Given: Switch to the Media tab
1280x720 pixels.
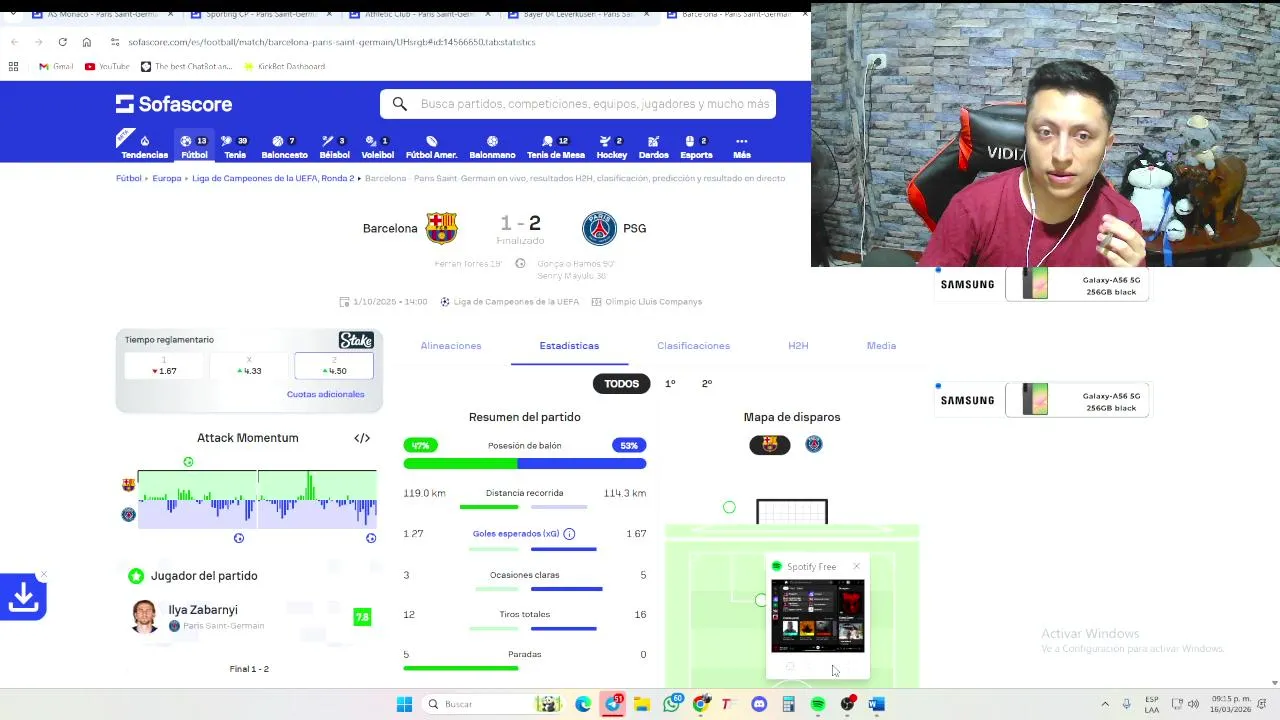Looking at the screenshot, I should point(881,346).
